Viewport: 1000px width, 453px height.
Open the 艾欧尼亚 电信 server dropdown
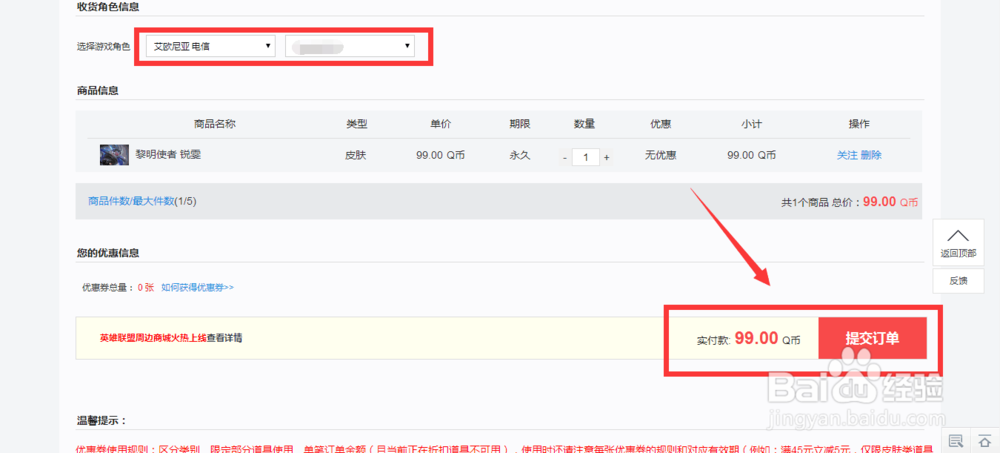[x=210, y=46]
